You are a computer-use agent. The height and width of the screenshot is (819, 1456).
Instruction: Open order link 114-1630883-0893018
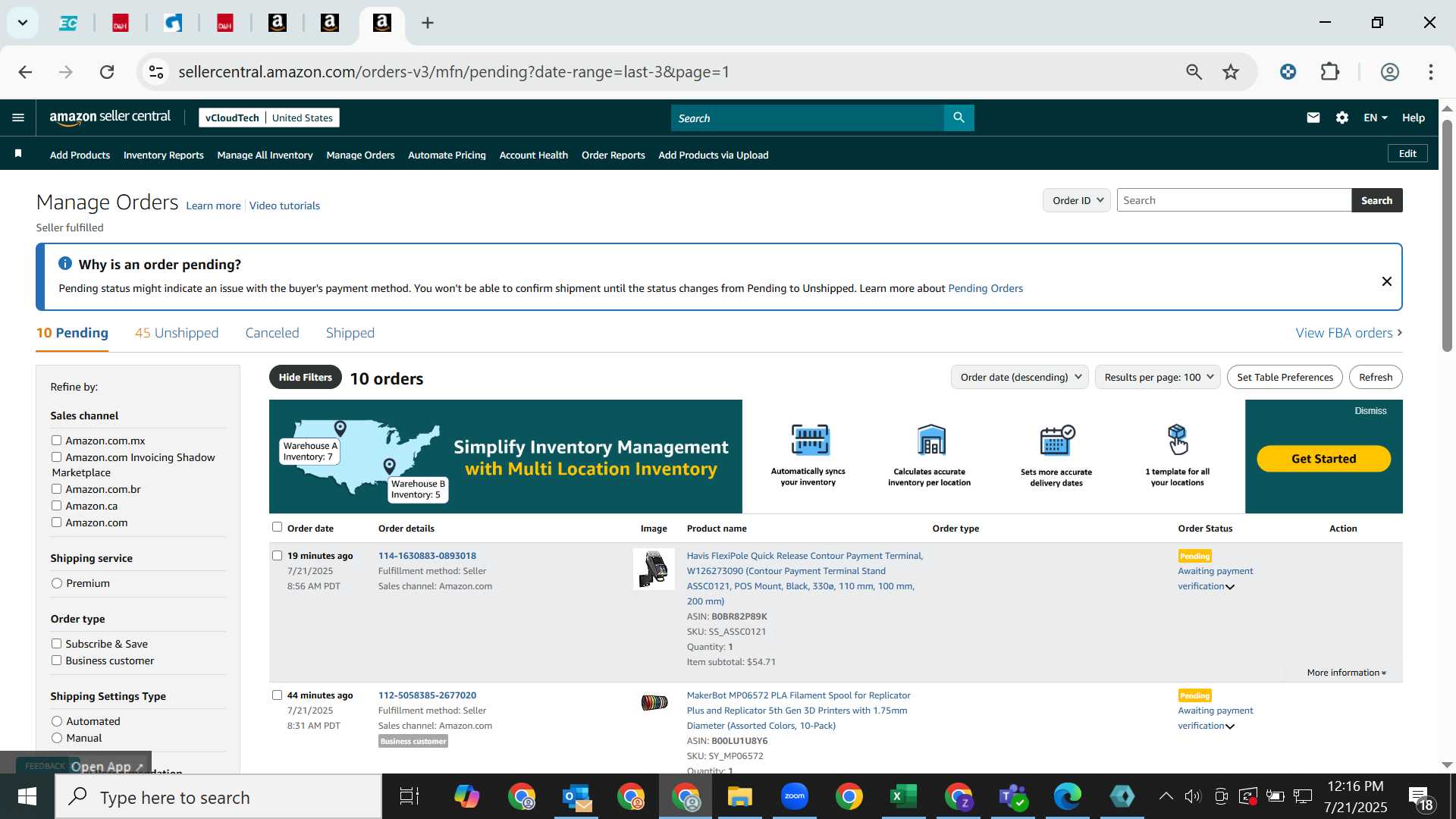pyautogui.click(x=427, y=555)
